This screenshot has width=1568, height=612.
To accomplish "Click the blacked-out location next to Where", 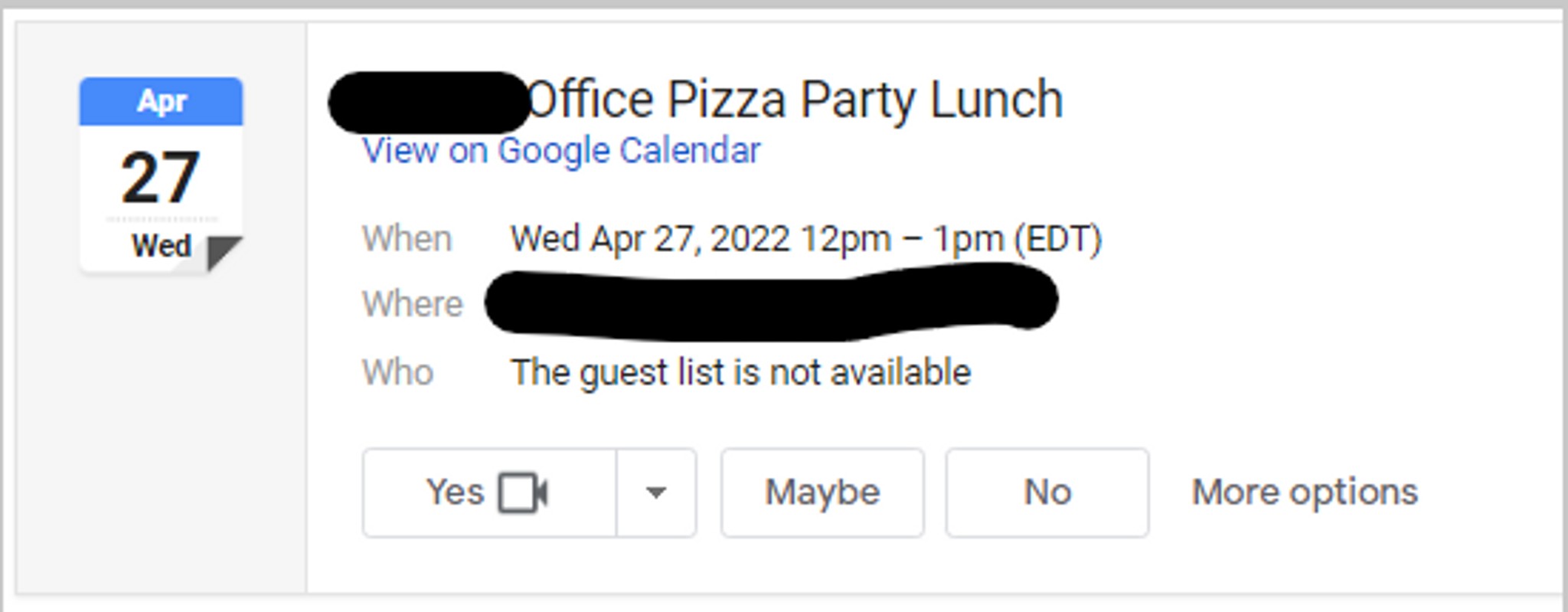I will click(x=772, y=302).
